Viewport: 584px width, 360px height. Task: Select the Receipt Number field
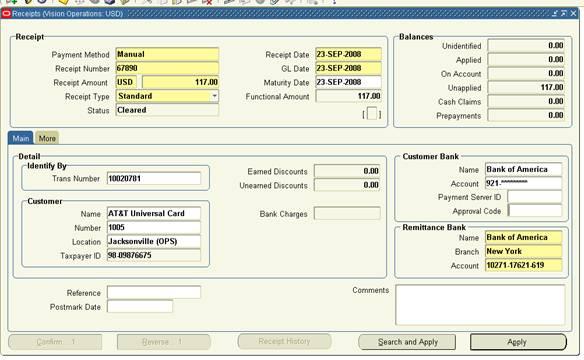click(167, 69)
